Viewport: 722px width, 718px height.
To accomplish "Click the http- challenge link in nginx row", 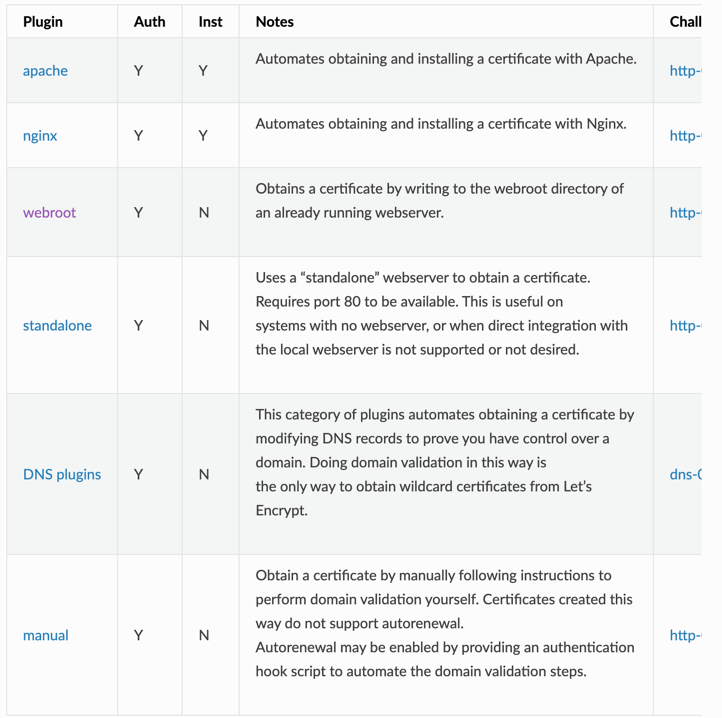I will (685, 136).
